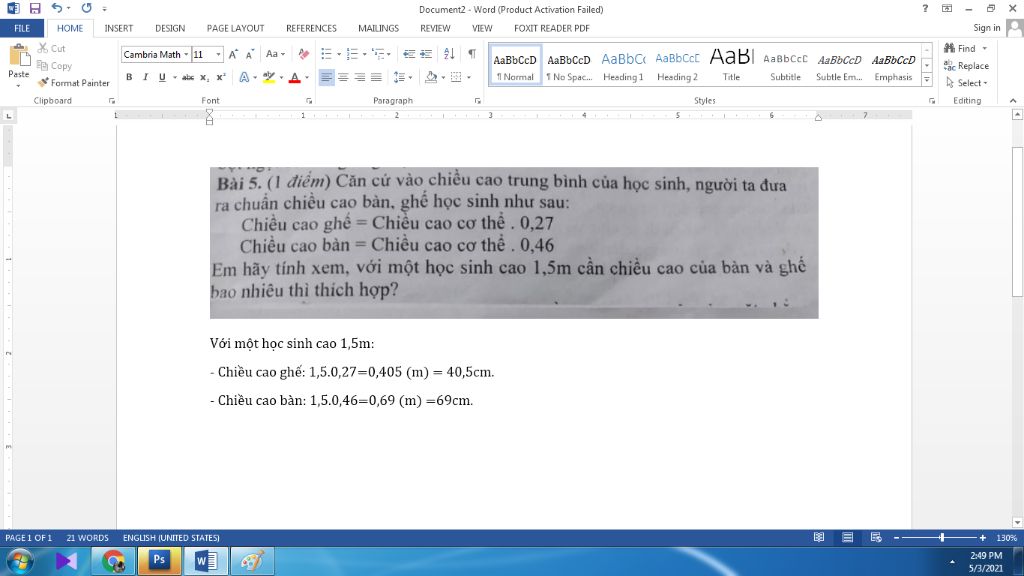Open the FILE menu
The height and width of the screenshot is (576, 1024).
tap(22, 28)
